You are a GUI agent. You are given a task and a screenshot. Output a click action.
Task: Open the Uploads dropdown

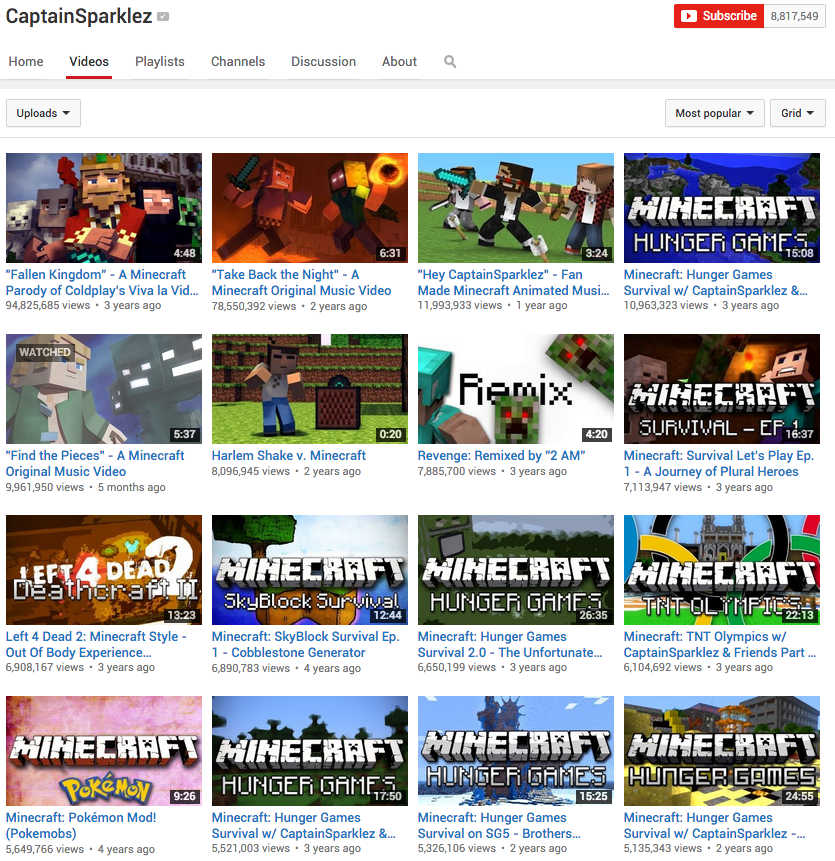pos(43,113)
